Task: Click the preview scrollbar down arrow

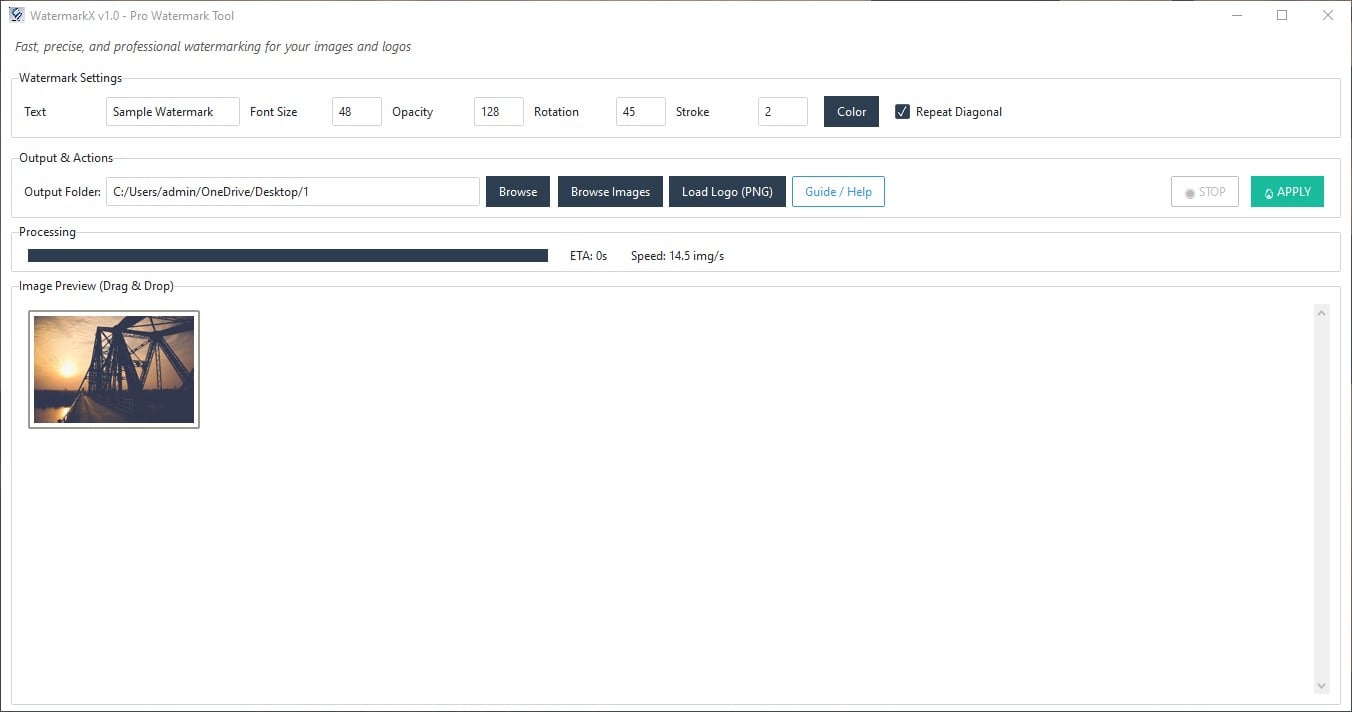Action: (x=1321, y=686)
